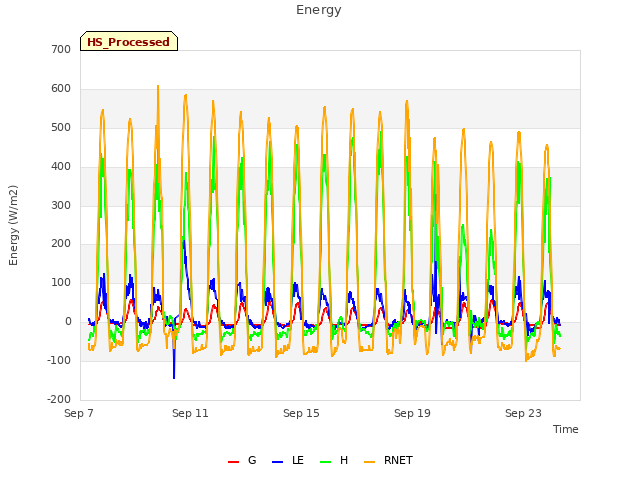Click the Sep 7 x-axis tick label

point(79,413)
